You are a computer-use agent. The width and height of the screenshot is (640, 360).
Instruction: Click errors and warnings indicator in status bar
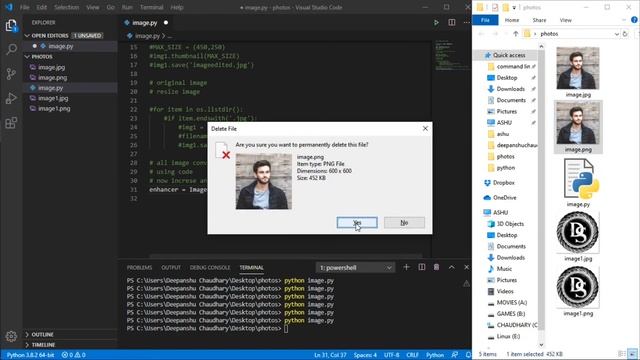pos(73,355)
